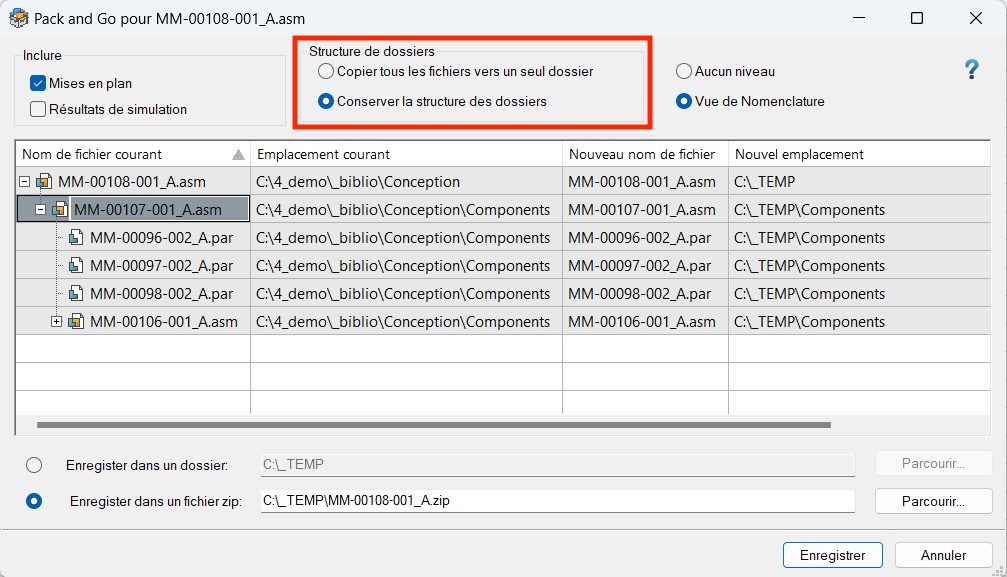
Task: Sort by Nom de fichier courant arrow
Action: click(238, 154)
